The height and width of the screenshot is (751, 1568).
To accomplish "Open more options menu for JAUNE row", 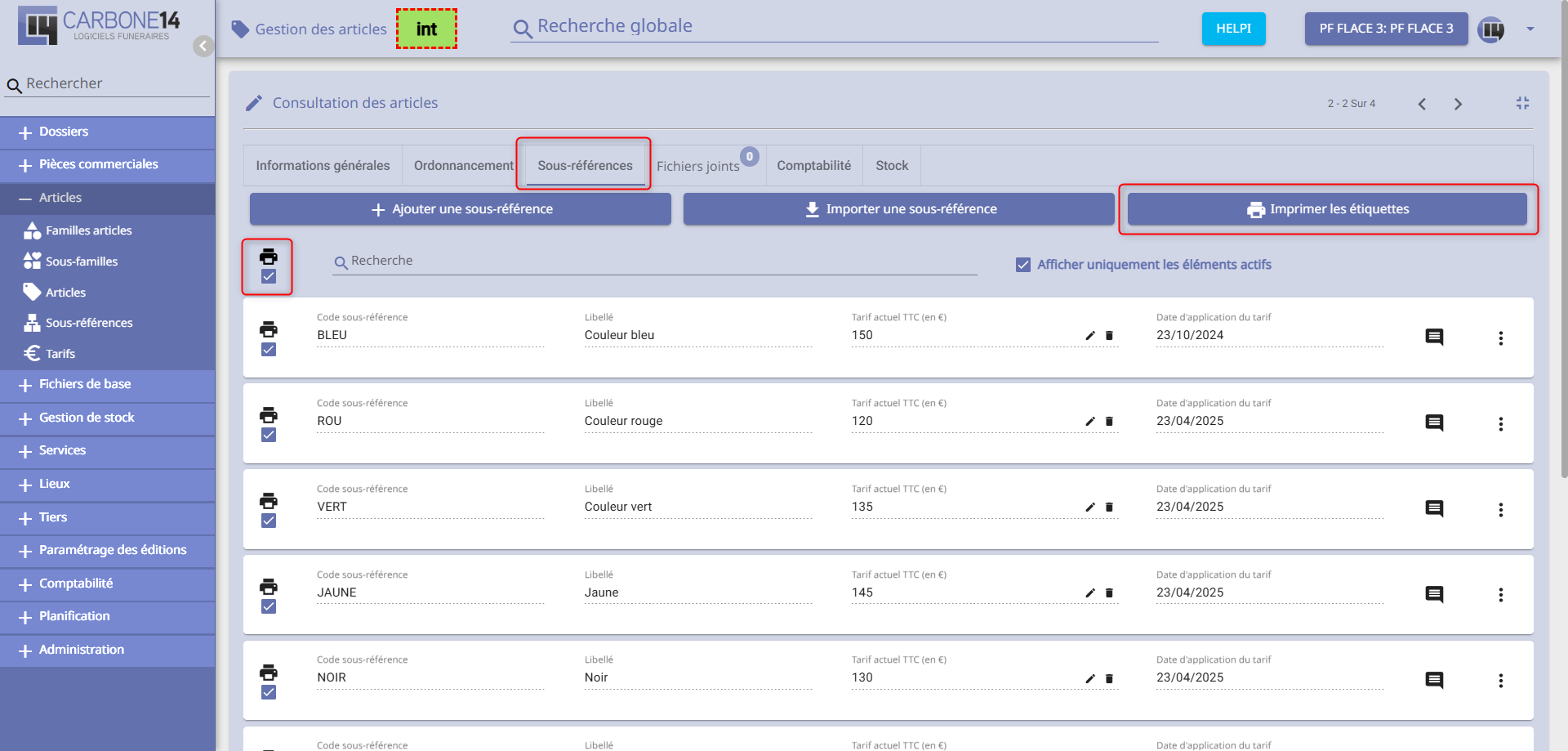I will pos(1500,595).
